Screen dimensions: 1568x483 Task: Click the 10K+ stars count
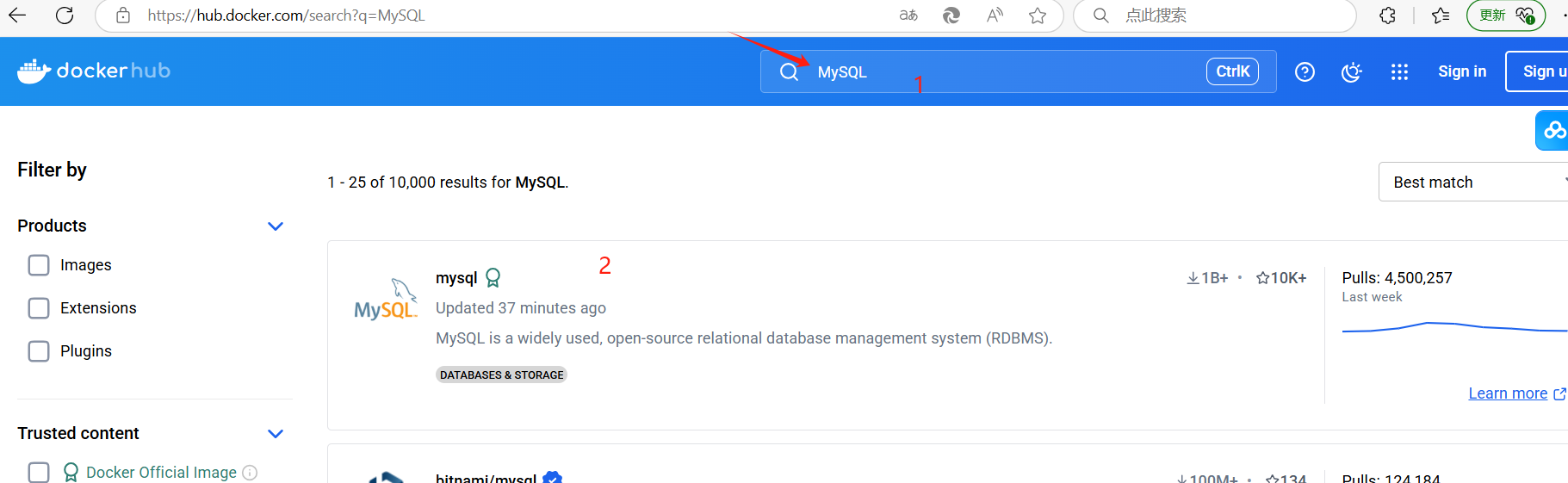pyautogui.click(x=1281, y=277)
